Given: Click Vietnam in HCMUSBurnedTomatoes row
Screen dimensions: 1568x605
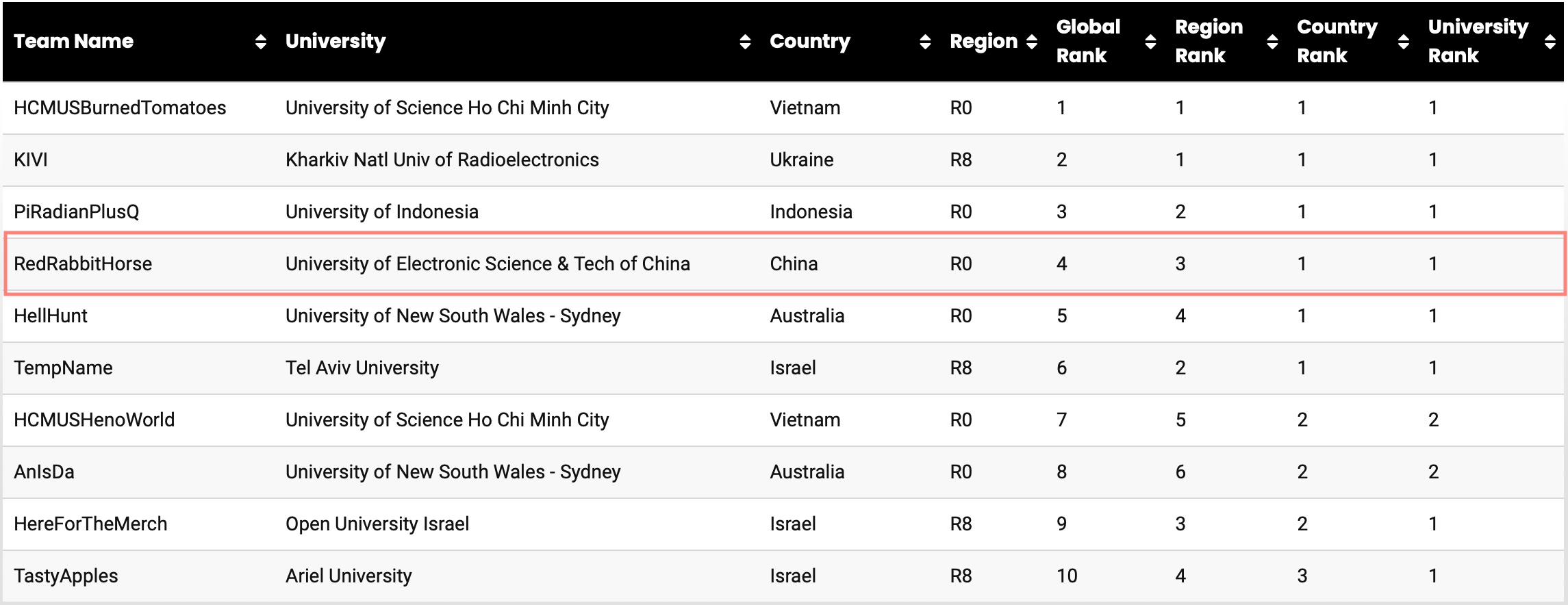Looking at the screenshot, I should tap(805, 108).
